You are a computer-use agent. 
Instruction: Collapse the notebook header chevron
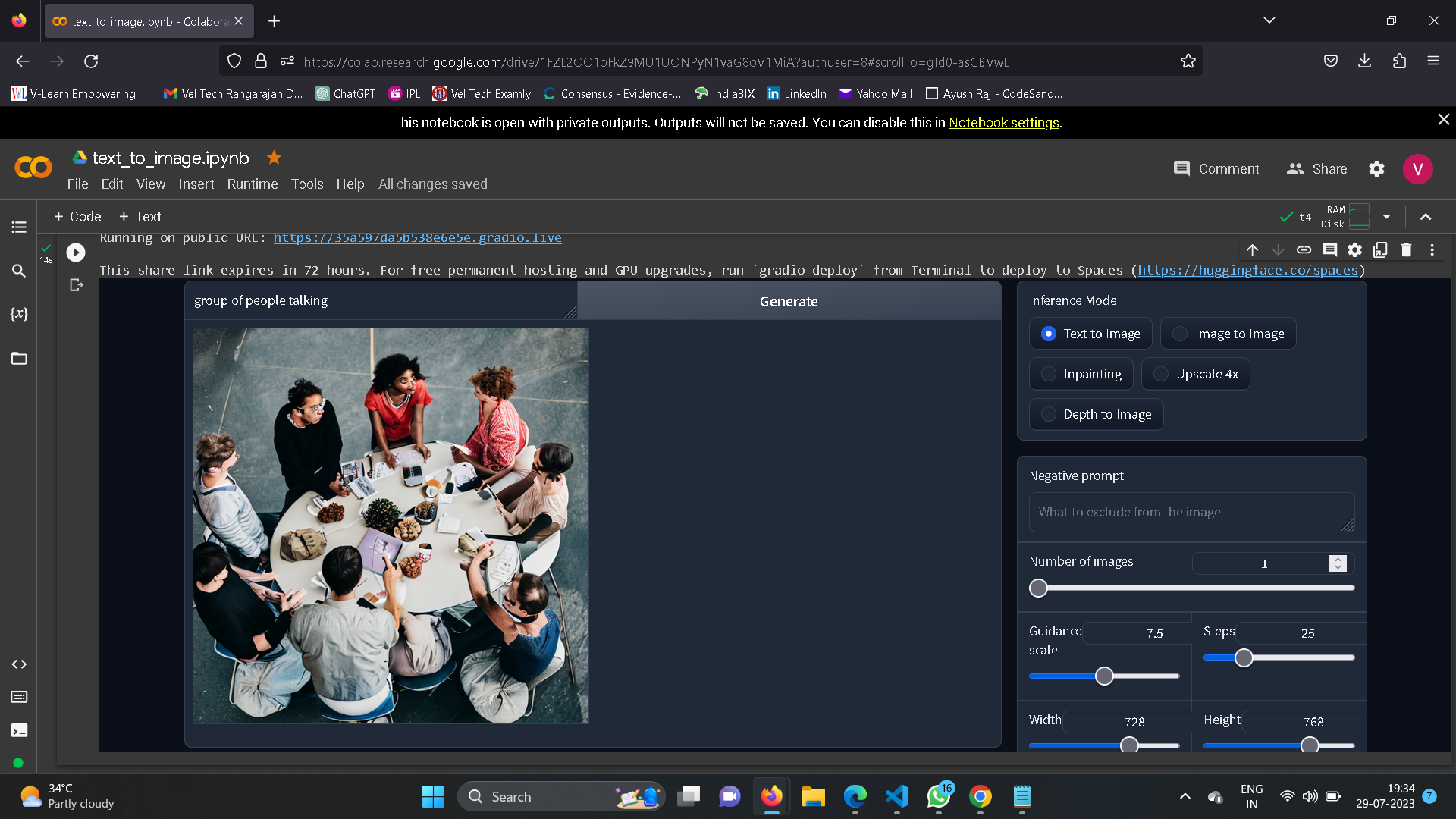tap(1426, 217)
